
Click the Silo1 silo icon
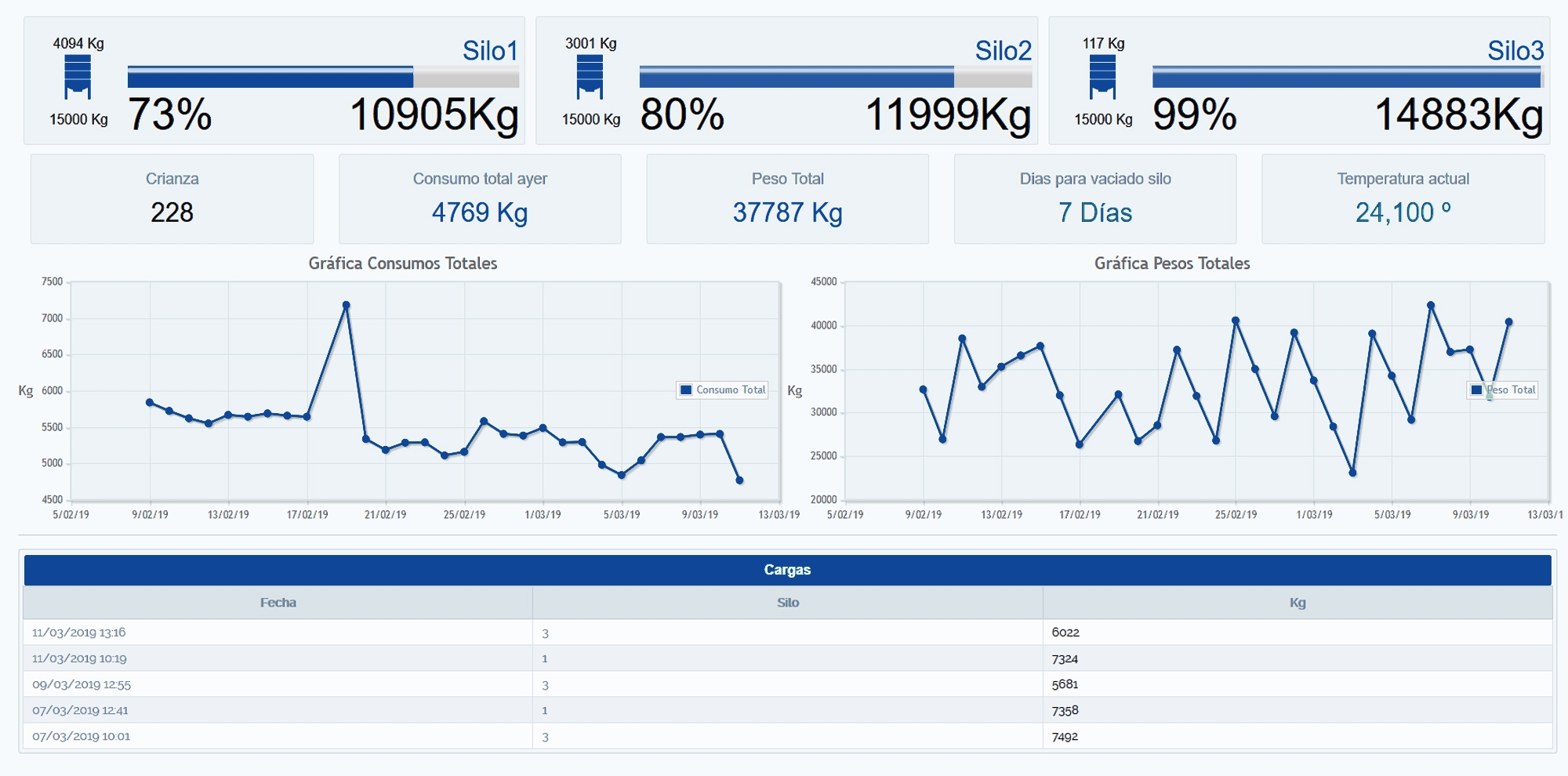click(x=78, y=78)
